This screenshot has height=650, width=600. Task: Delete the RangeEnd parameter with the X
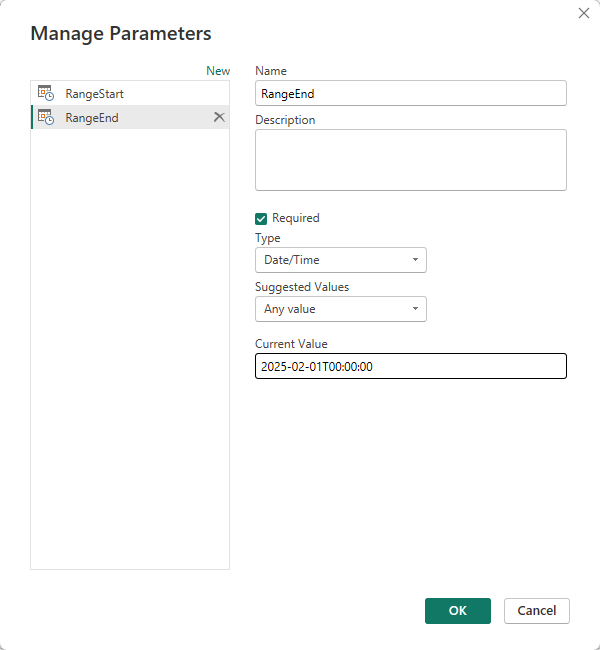[x=219, y=117]
